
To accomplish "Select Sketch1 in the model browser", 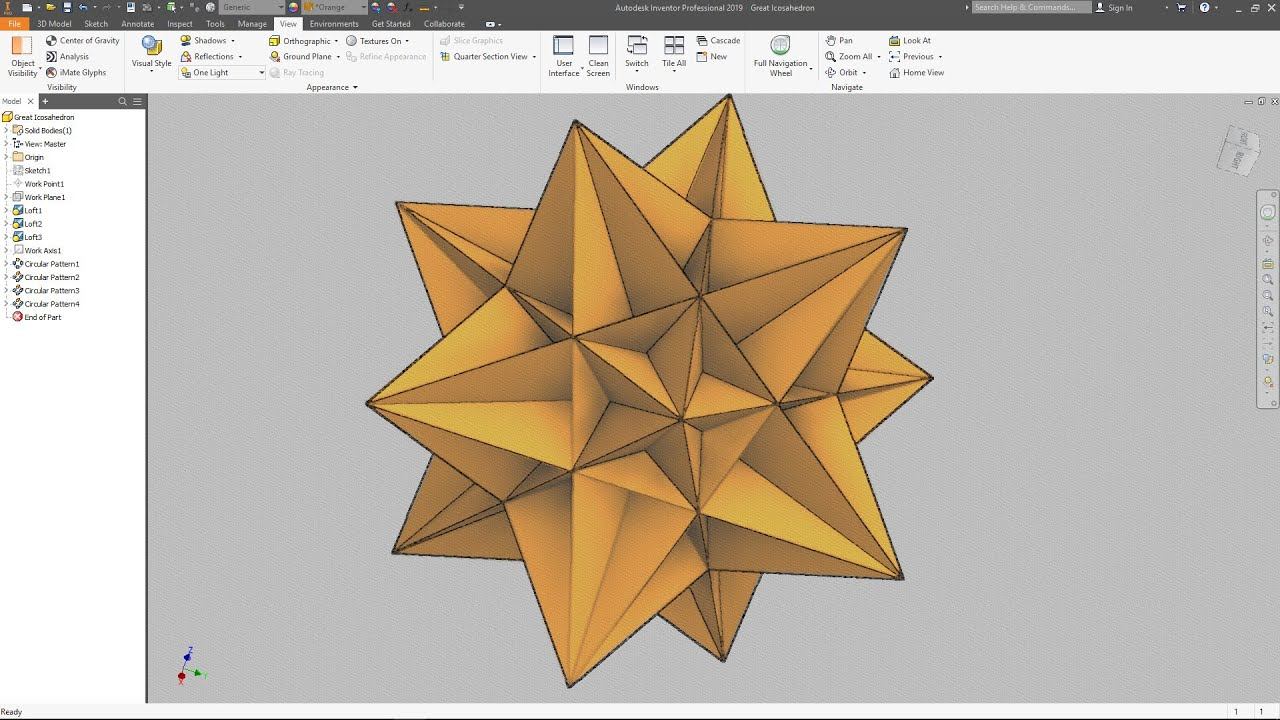I will pos(32,170).
